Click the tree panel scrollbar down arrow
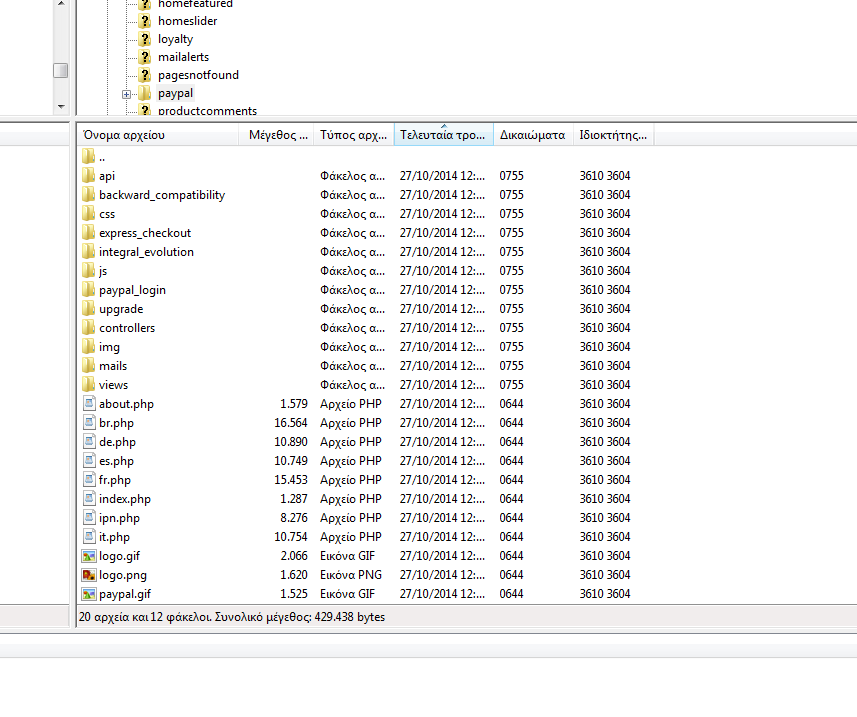 61,107
